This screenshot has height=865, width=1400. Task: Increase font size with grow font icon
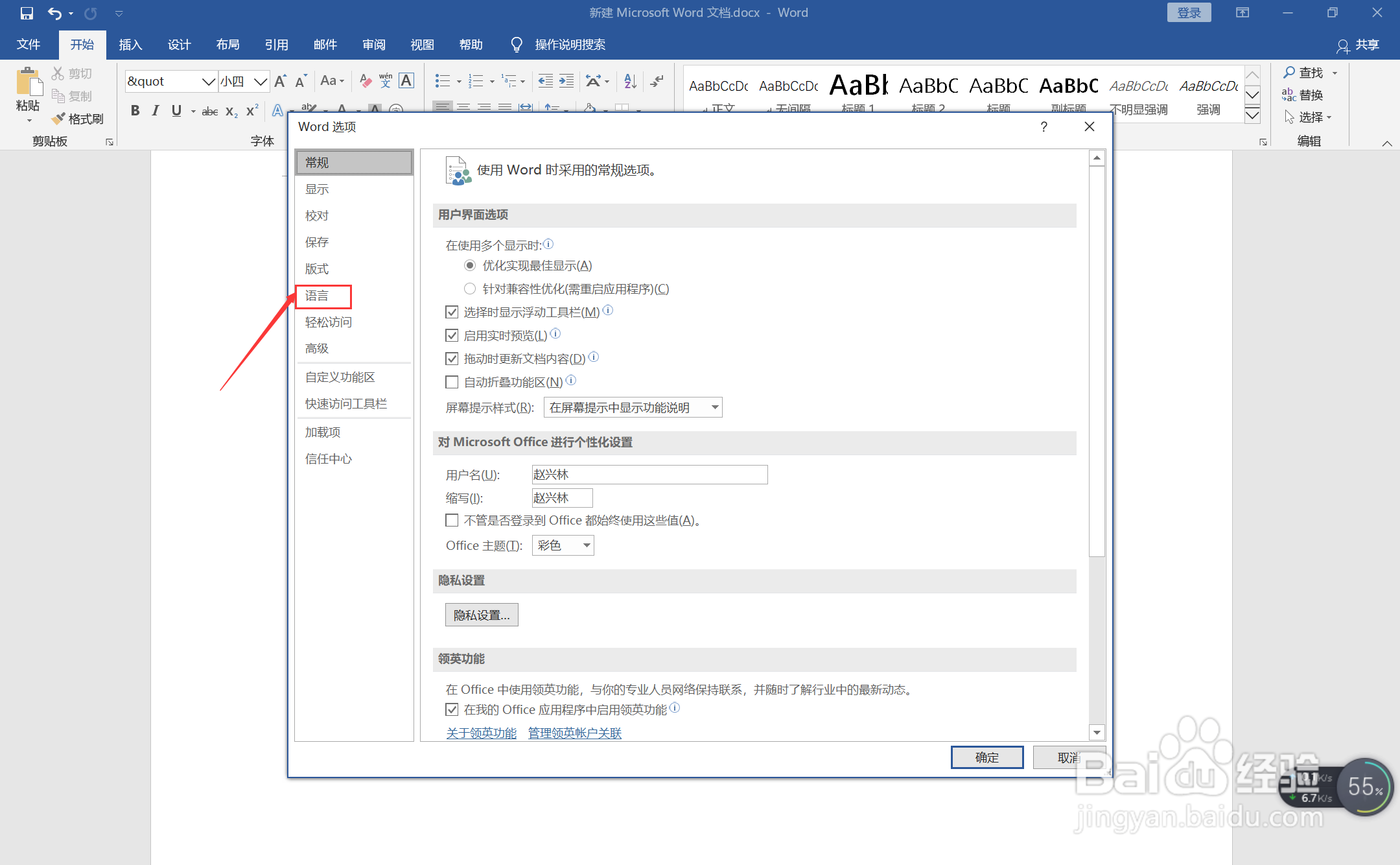click(x=281, y=81)
